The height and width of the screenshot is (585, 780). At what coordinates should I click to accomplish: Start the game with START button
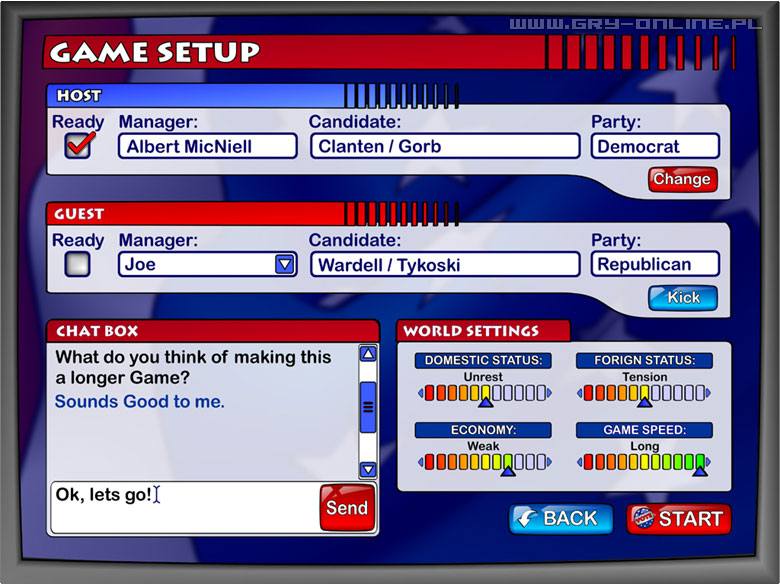pos(679,519)
